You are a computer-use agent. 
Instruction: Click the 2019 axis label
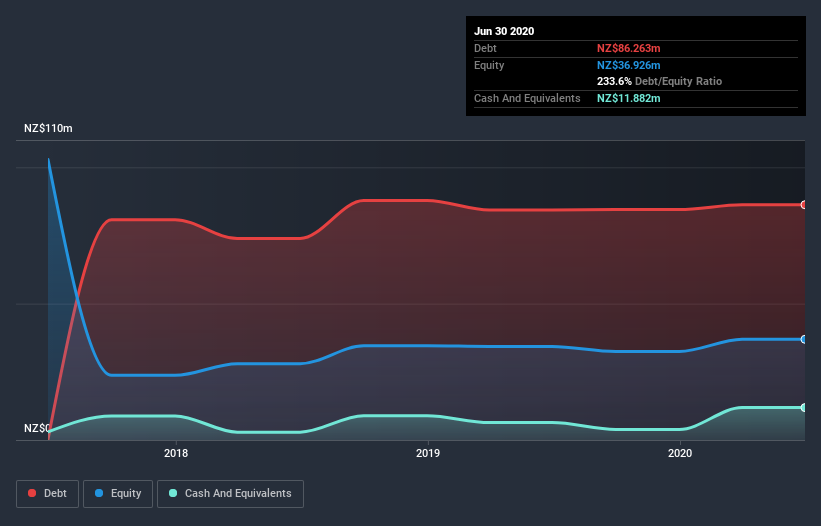coord(428,453)
